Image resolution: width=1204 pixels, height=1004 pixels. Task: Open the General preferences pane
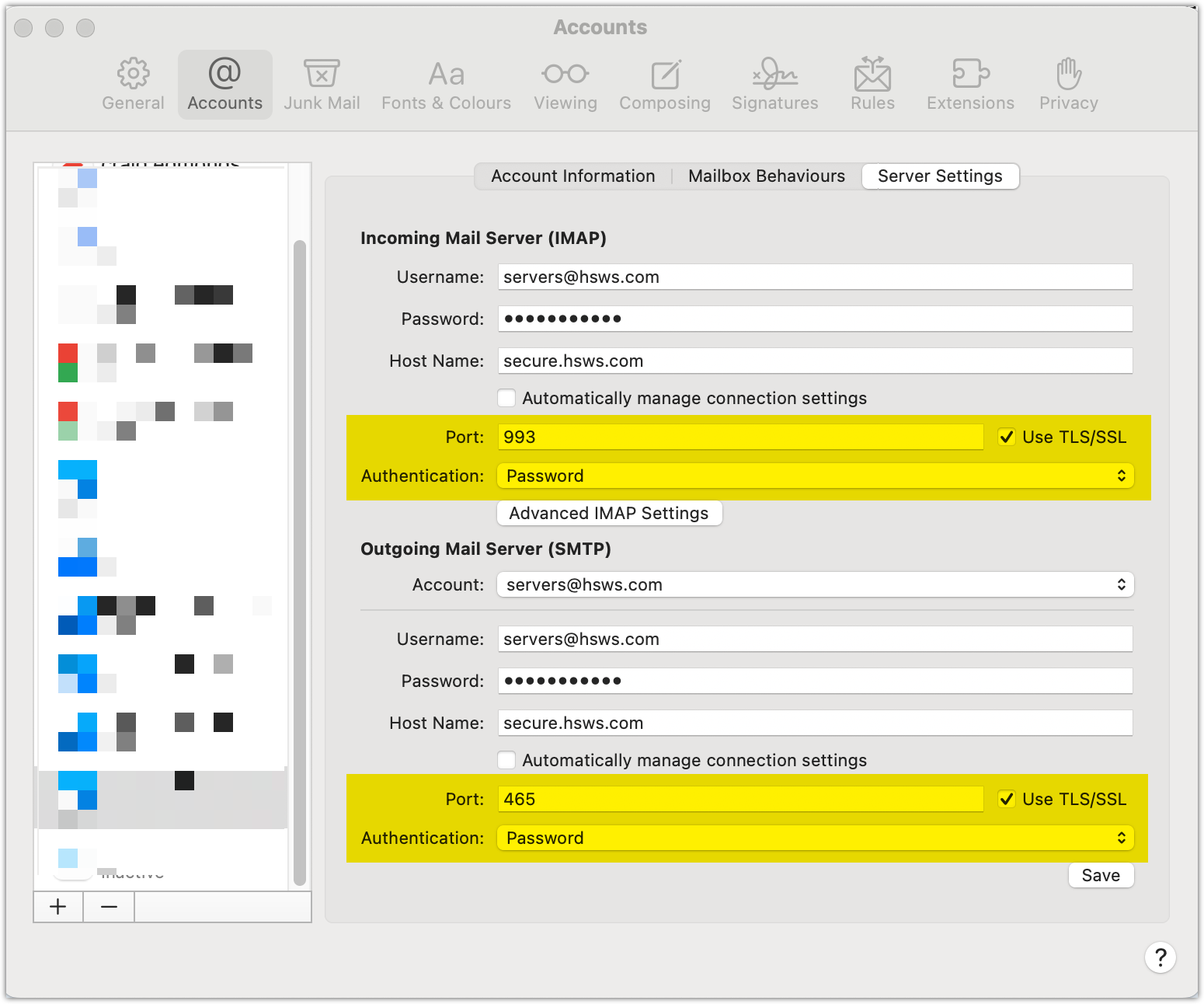133,84
